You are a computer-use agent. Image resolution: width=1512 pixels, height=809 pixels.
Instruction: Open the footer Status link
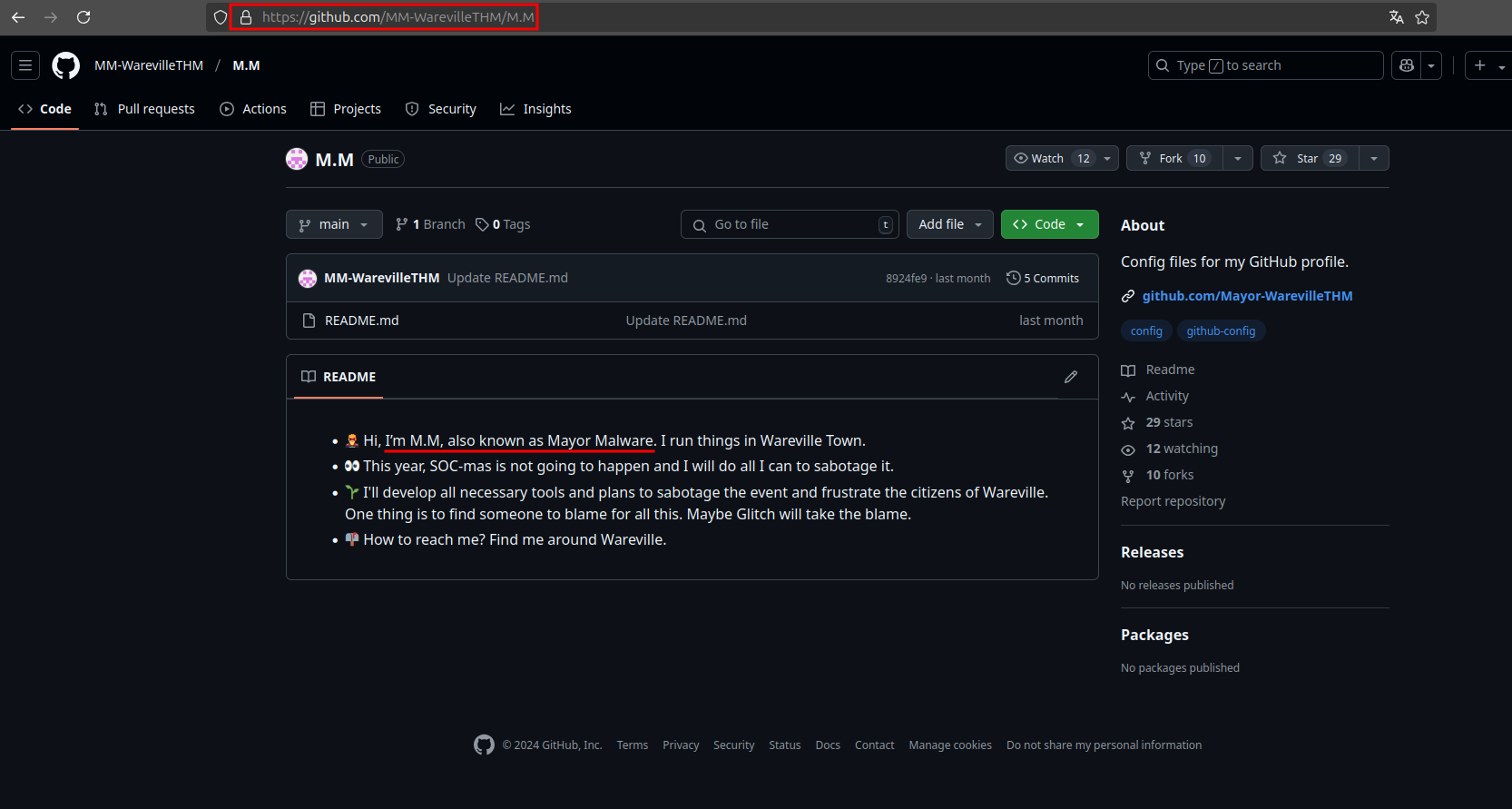[x=785, y=745]
